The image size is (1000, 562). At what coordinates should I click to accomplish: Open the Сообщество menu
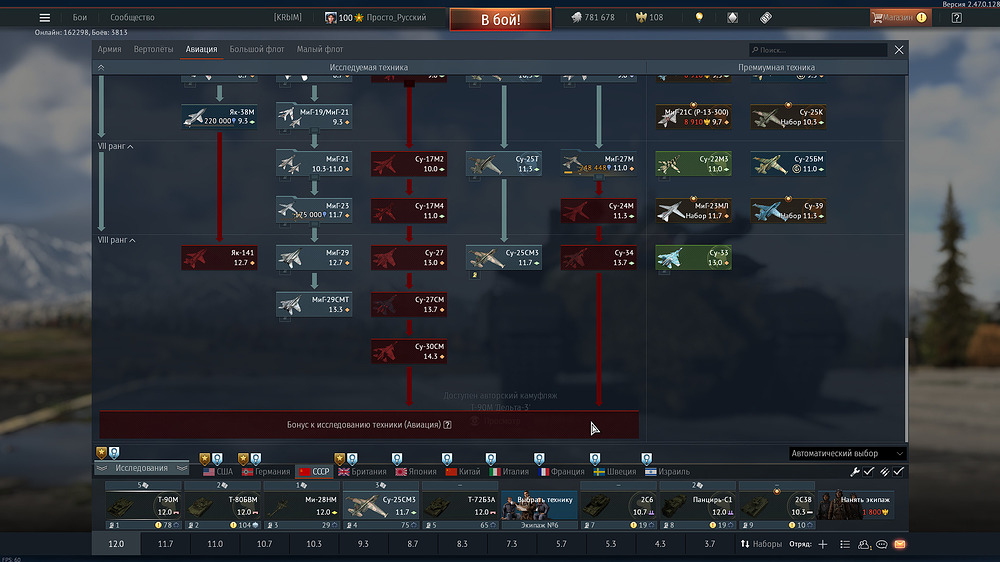coord(132,18)
